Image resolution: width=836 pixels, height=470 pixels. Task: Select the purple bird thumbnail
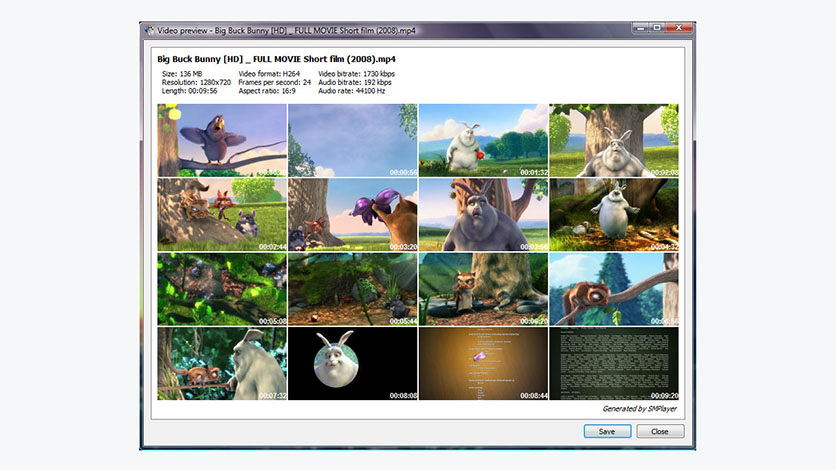point(222,140)
